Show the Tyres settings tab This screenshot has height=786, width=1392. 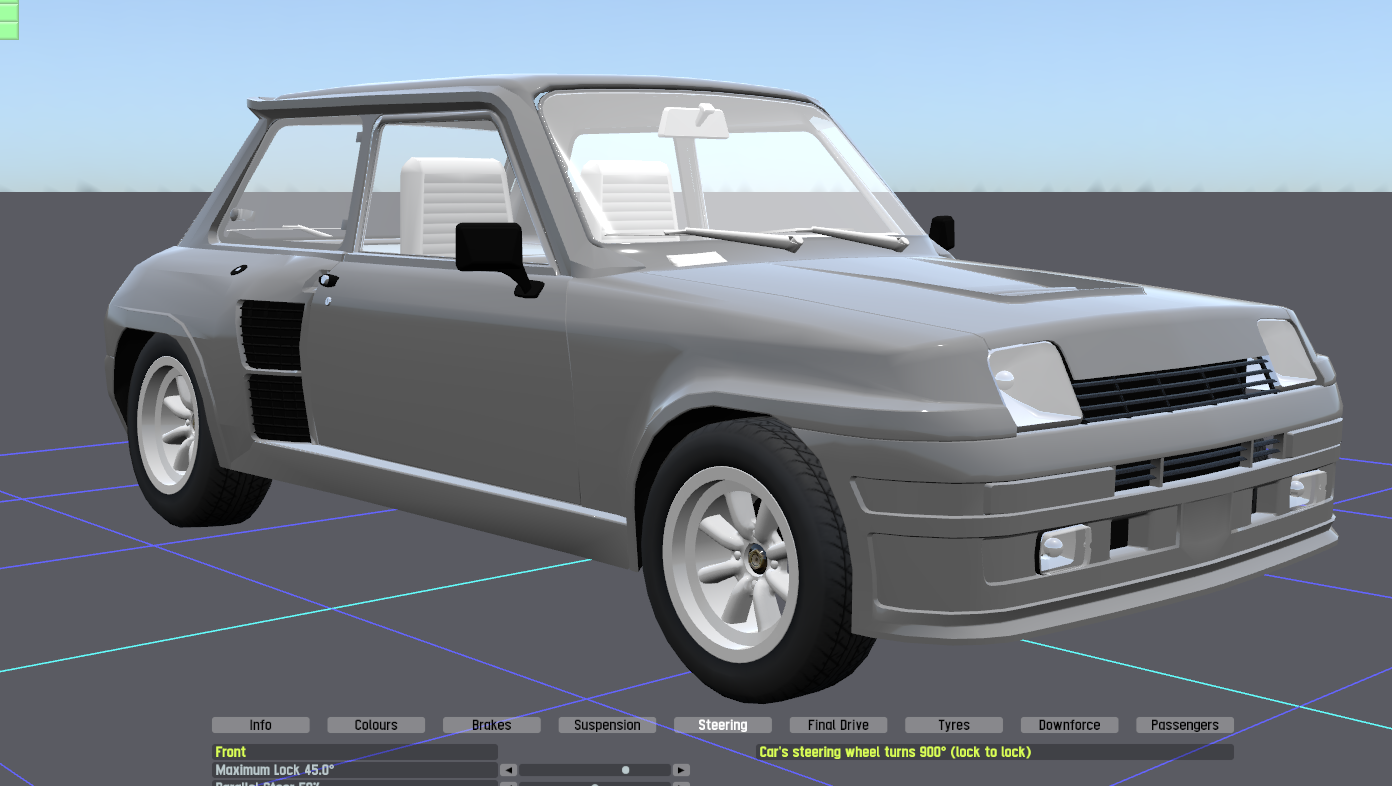(x=954, y=725)
